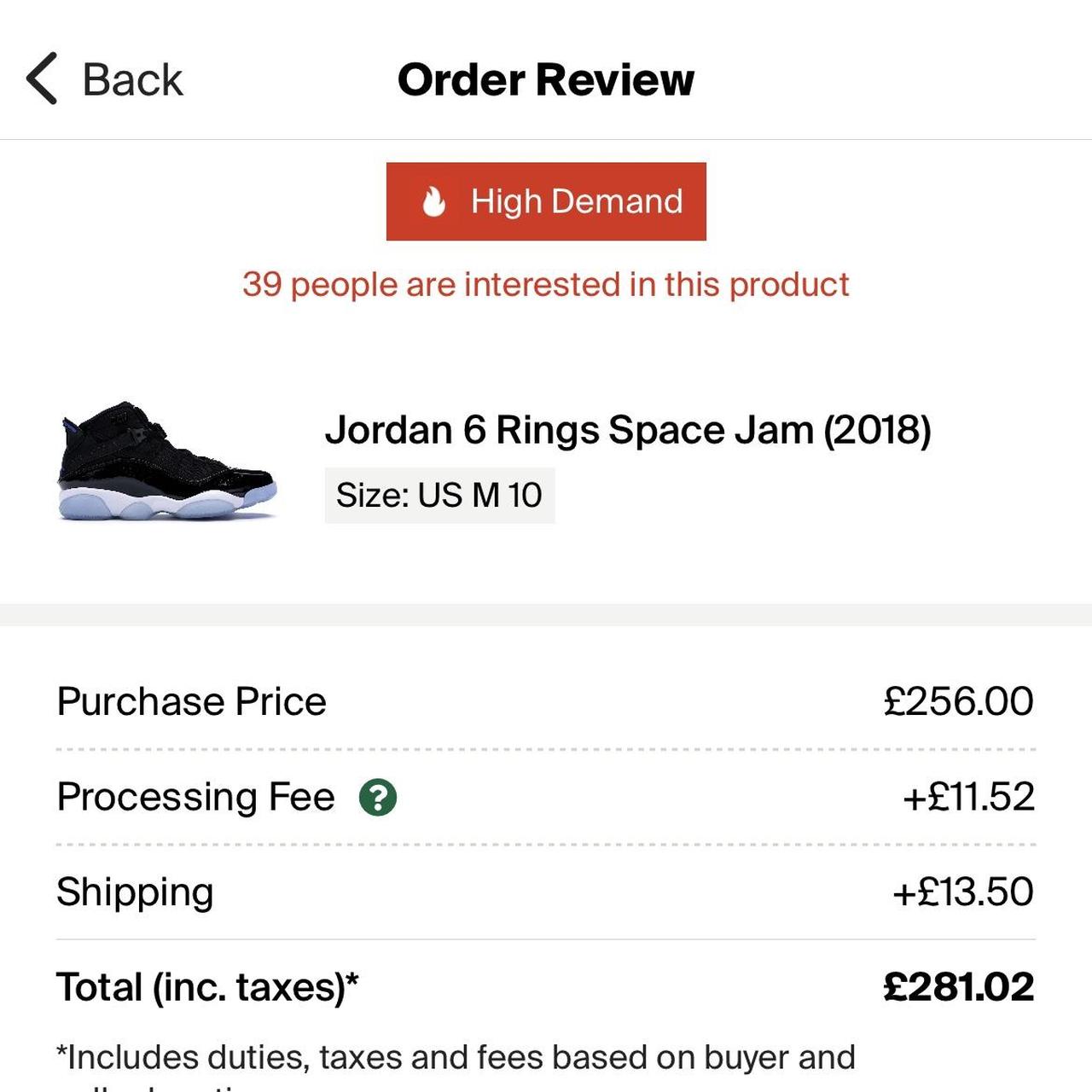Image resolution: width=1092 pixels, height=1092 pixels.
Task: Click the 39 people interested notice
Action: click(x=545, y=284)
